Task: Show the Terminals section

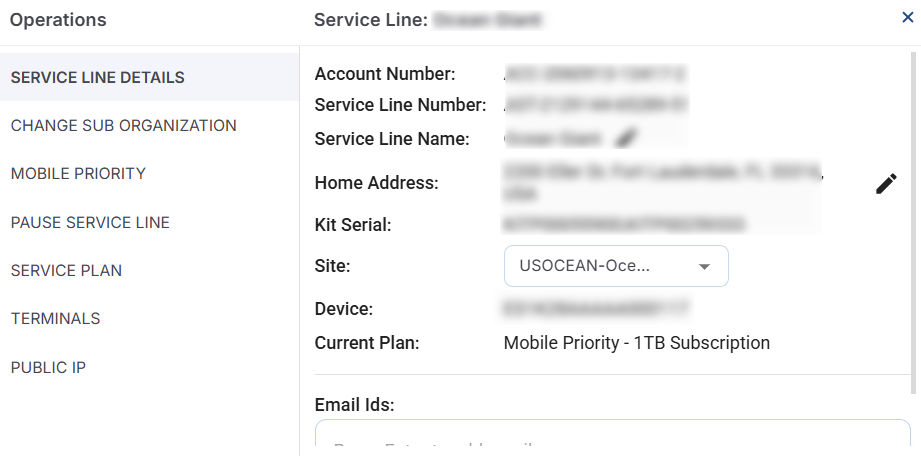Action: point(55,319)
